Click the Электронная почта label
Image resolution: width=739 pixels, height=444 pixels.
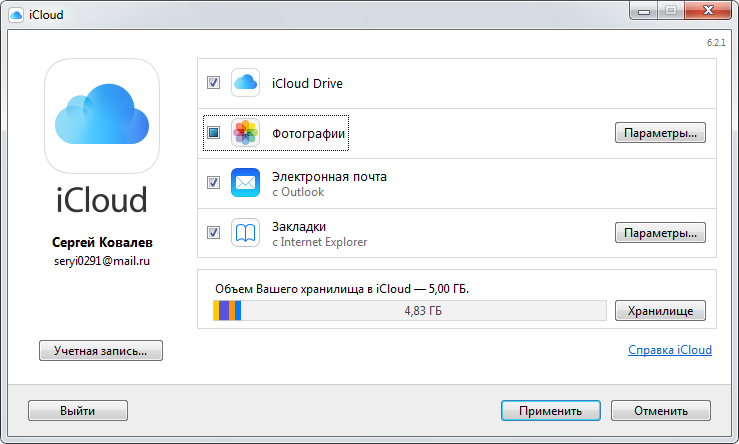click(x=329, y=176)
